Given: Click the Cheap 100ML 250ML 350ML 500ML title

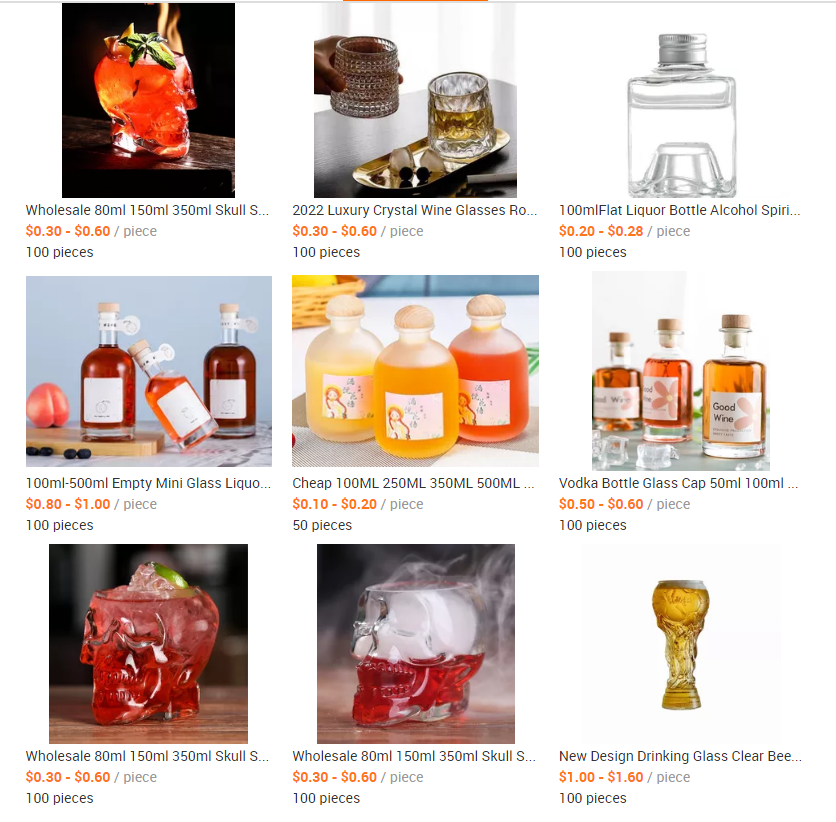Looking at the screenshot, I should tap(413, 483).
